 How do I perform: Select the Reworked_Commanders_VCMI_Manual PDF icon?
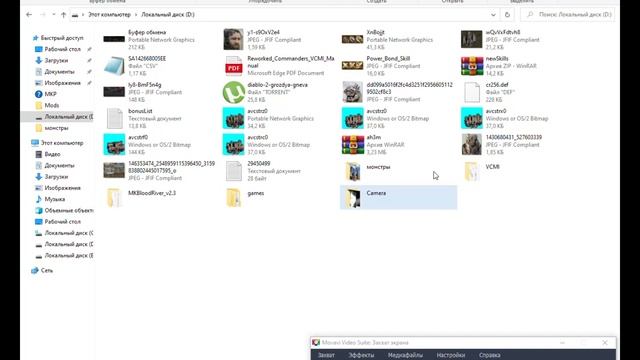[x=233, y=66]
